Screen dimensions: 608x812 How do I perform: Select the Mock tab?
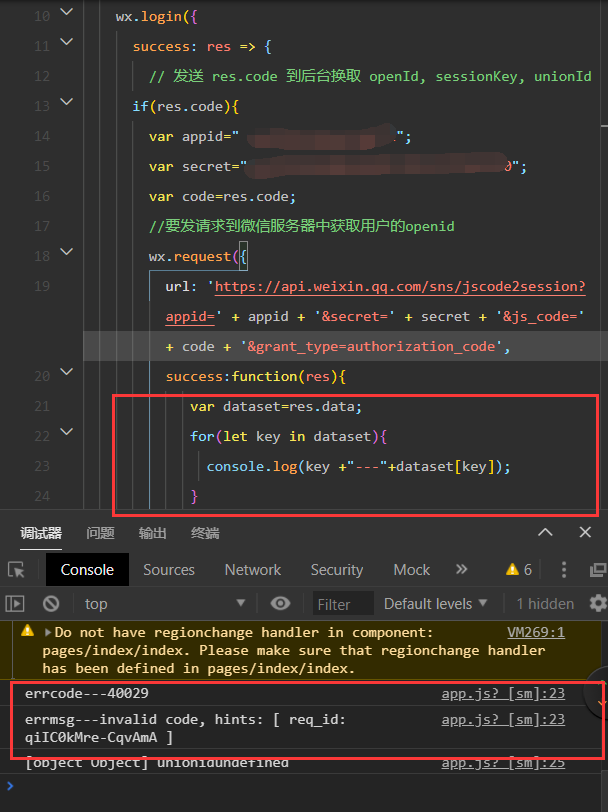412,570
